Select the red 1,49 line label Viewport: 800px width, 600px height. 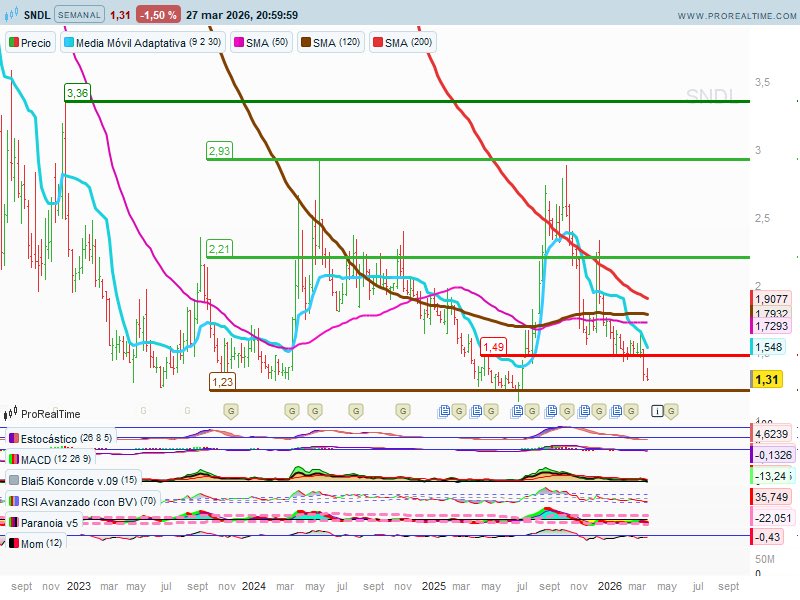point(493,346)
